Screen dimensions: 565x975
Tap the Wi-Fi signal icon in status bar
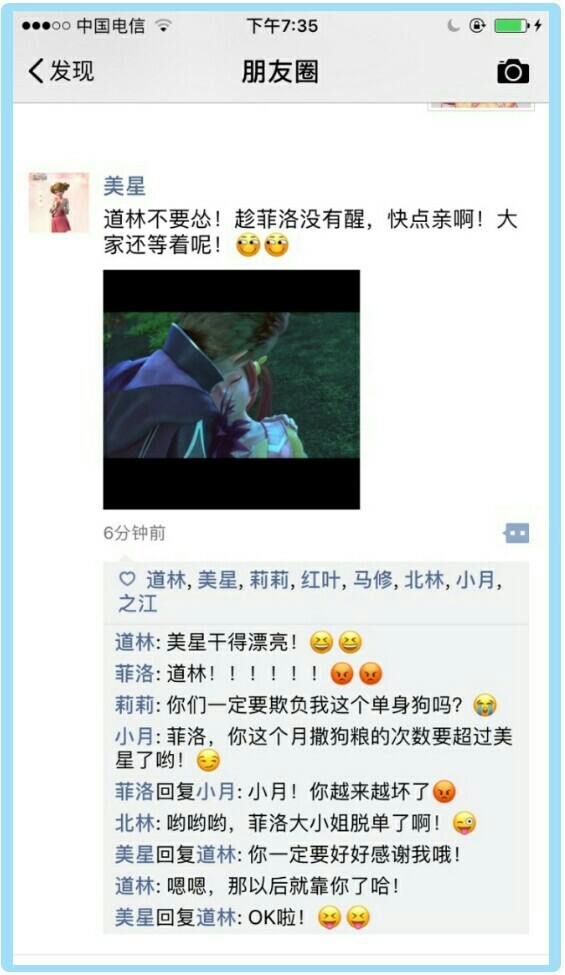[x=163, y=25]
